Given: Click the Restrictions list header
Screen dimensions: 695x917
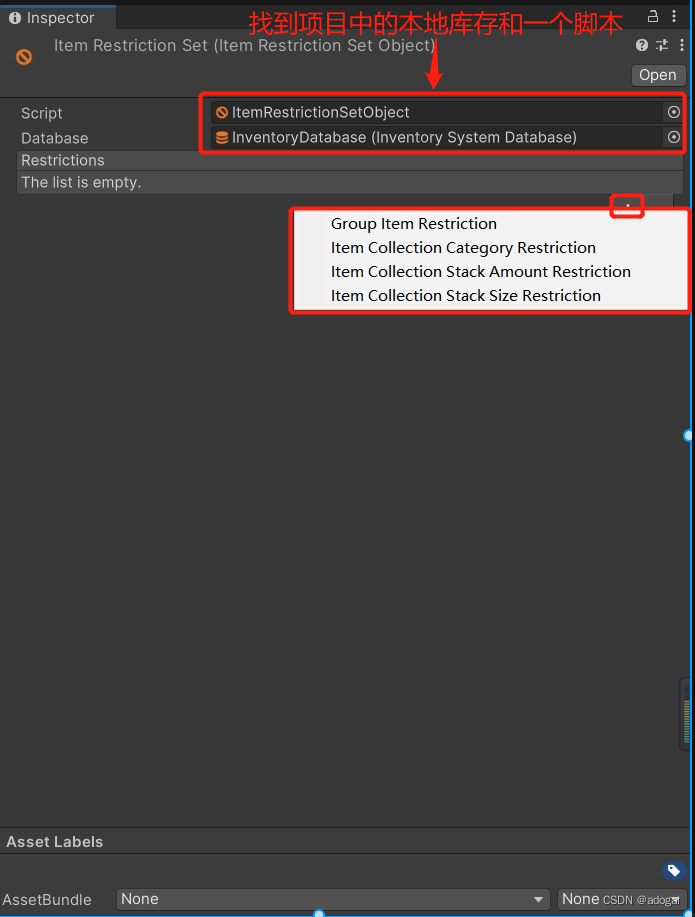Looking at the screenshot, I should (350, 160).
